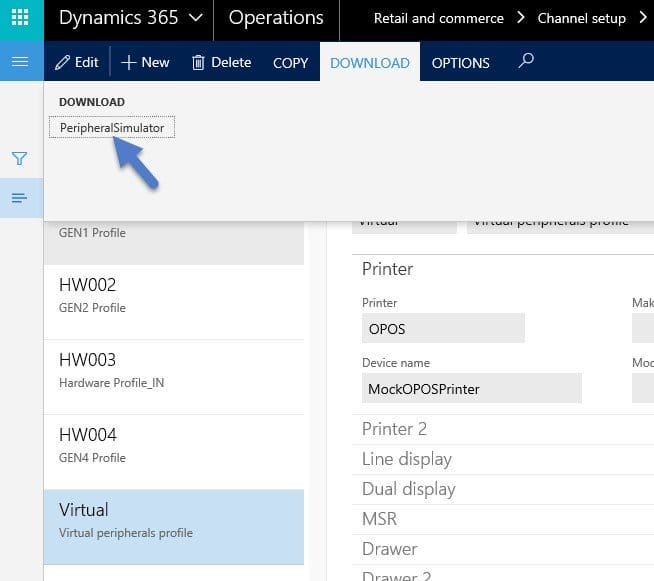Click the hamburger navigation menu icon
Viewport: 654px width, 581px height.
(20, 62)
